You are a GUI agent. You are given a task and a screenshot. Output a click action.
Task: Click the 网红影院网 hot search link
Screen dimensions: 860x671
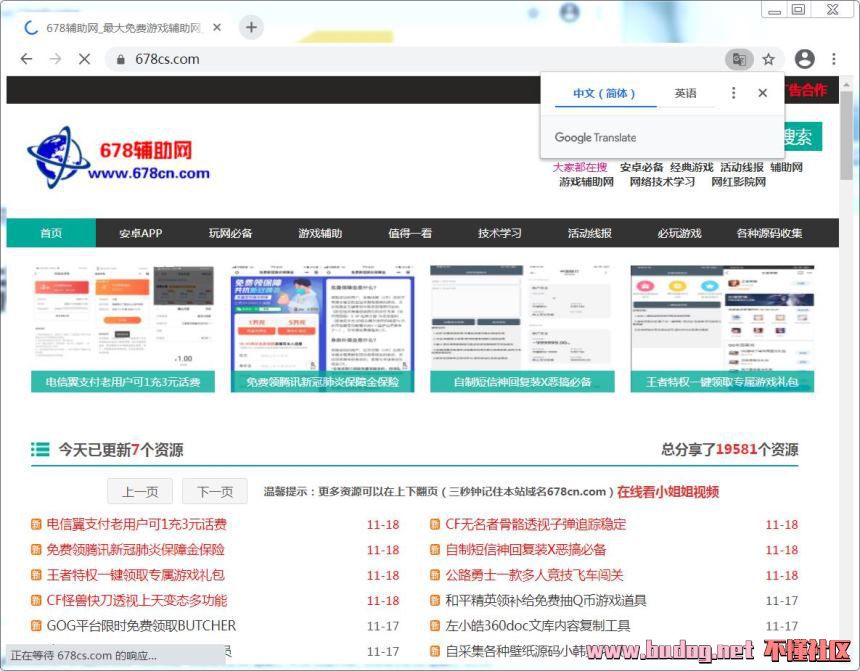coord(738,182)
